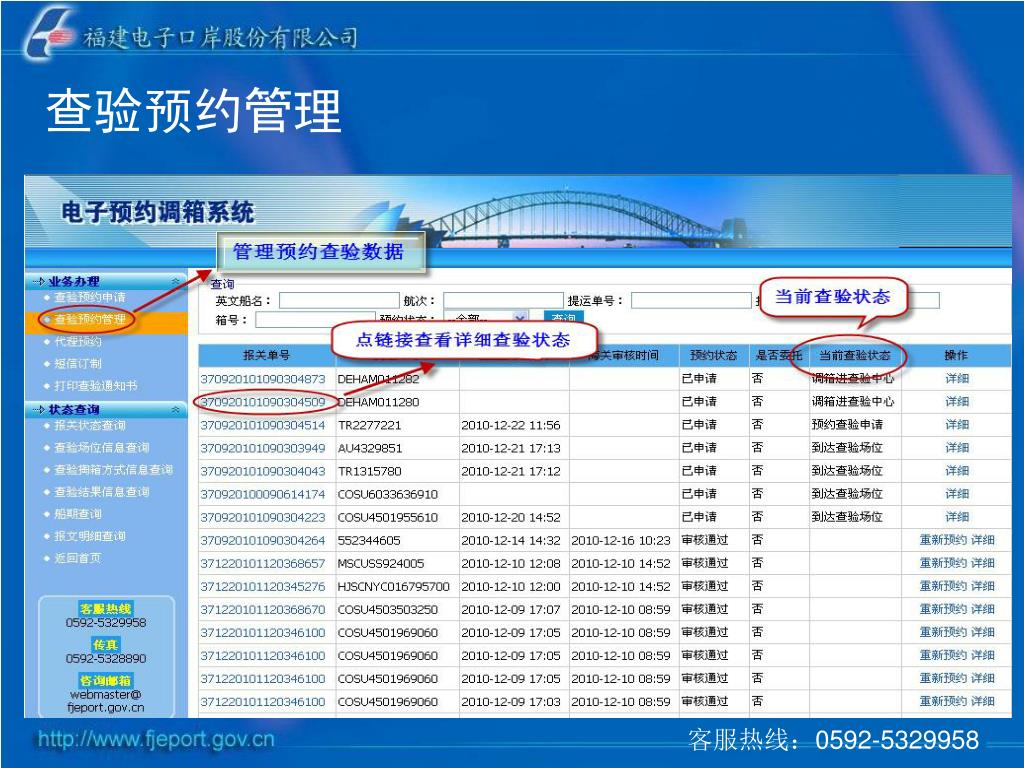The height and width of the screenshot is (768, 1024).
Task: Open declaration 370920101090304509 link
Action: click(263, 402)
